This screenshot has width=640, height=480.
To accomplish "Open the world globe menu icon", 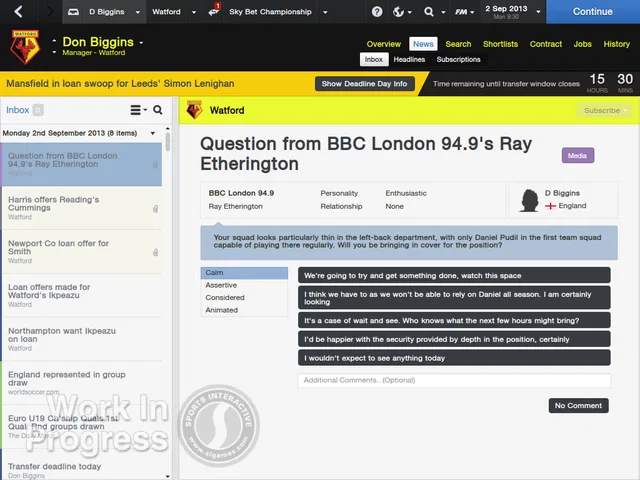I will point(398,12).
